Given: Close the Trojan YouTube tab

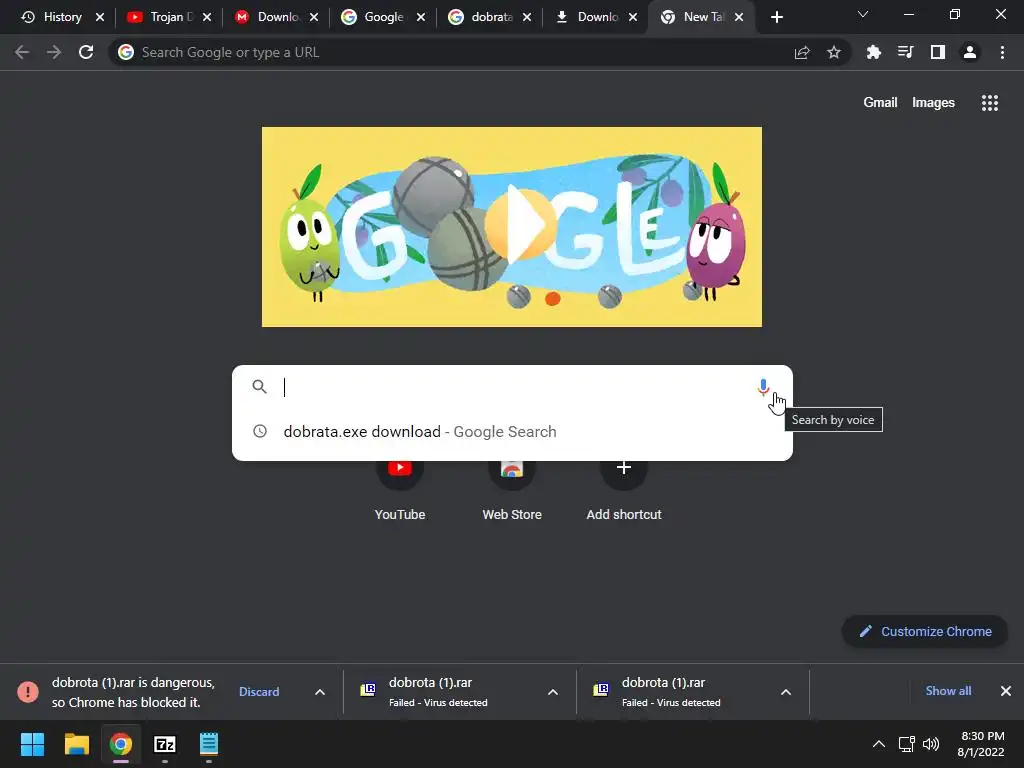Looking at the screenshot, I should point(207,17).
